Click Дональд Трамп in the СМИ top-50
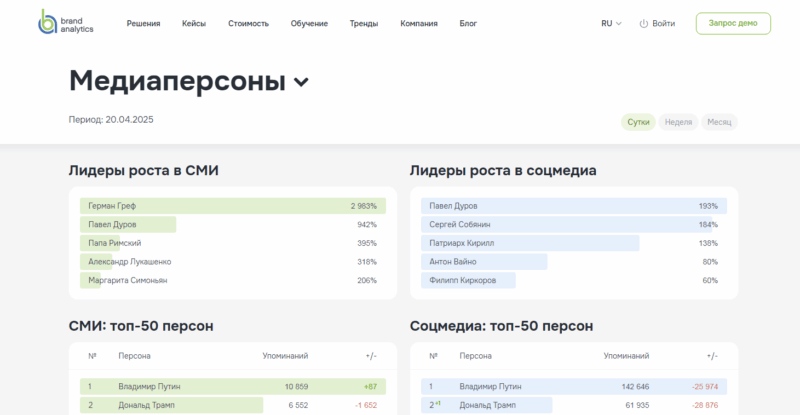This screenshot has width=800, height=415. point(146,405)
